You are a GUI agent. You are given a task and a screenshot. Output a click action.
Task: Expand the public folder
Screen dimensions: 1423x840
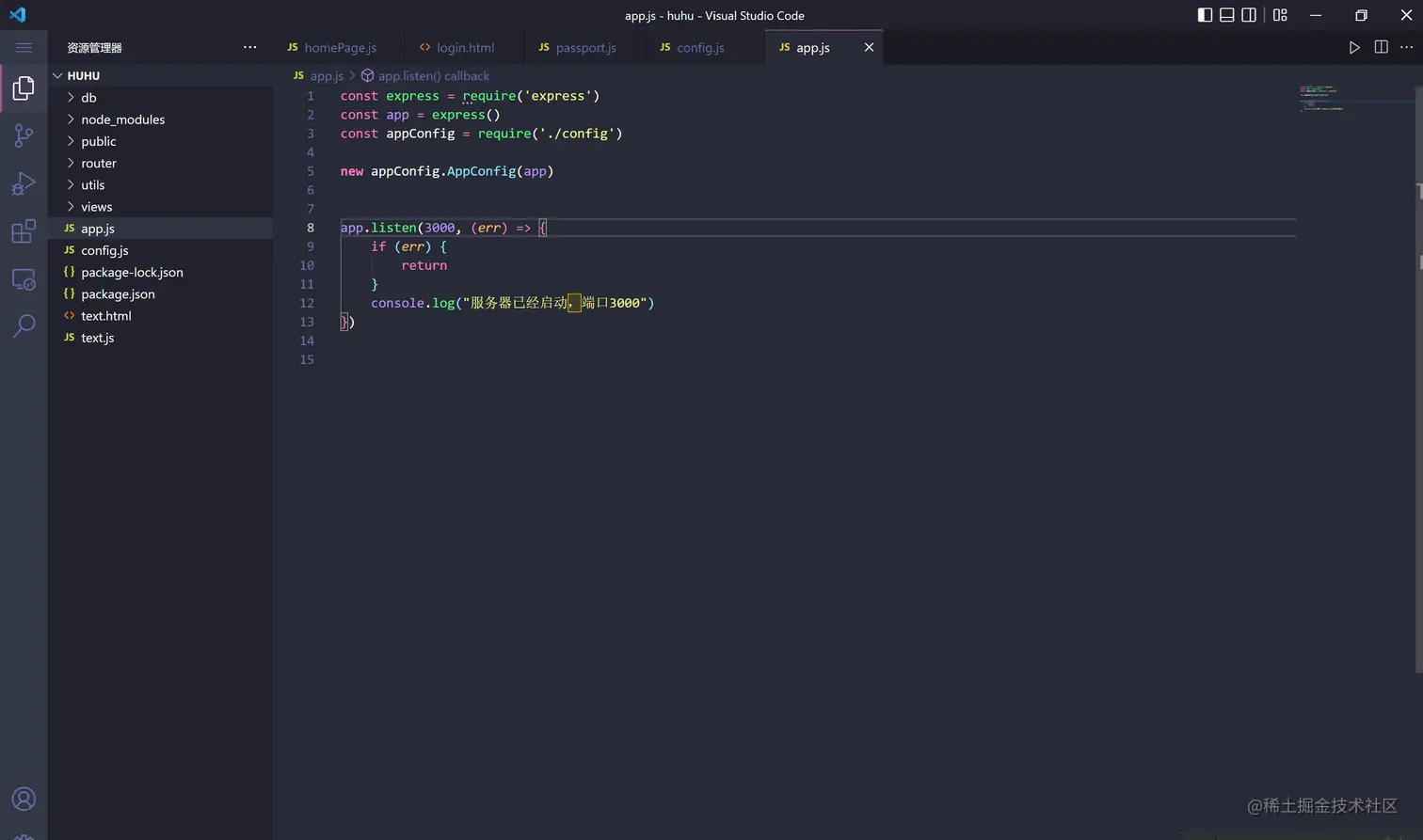point(160,141)
